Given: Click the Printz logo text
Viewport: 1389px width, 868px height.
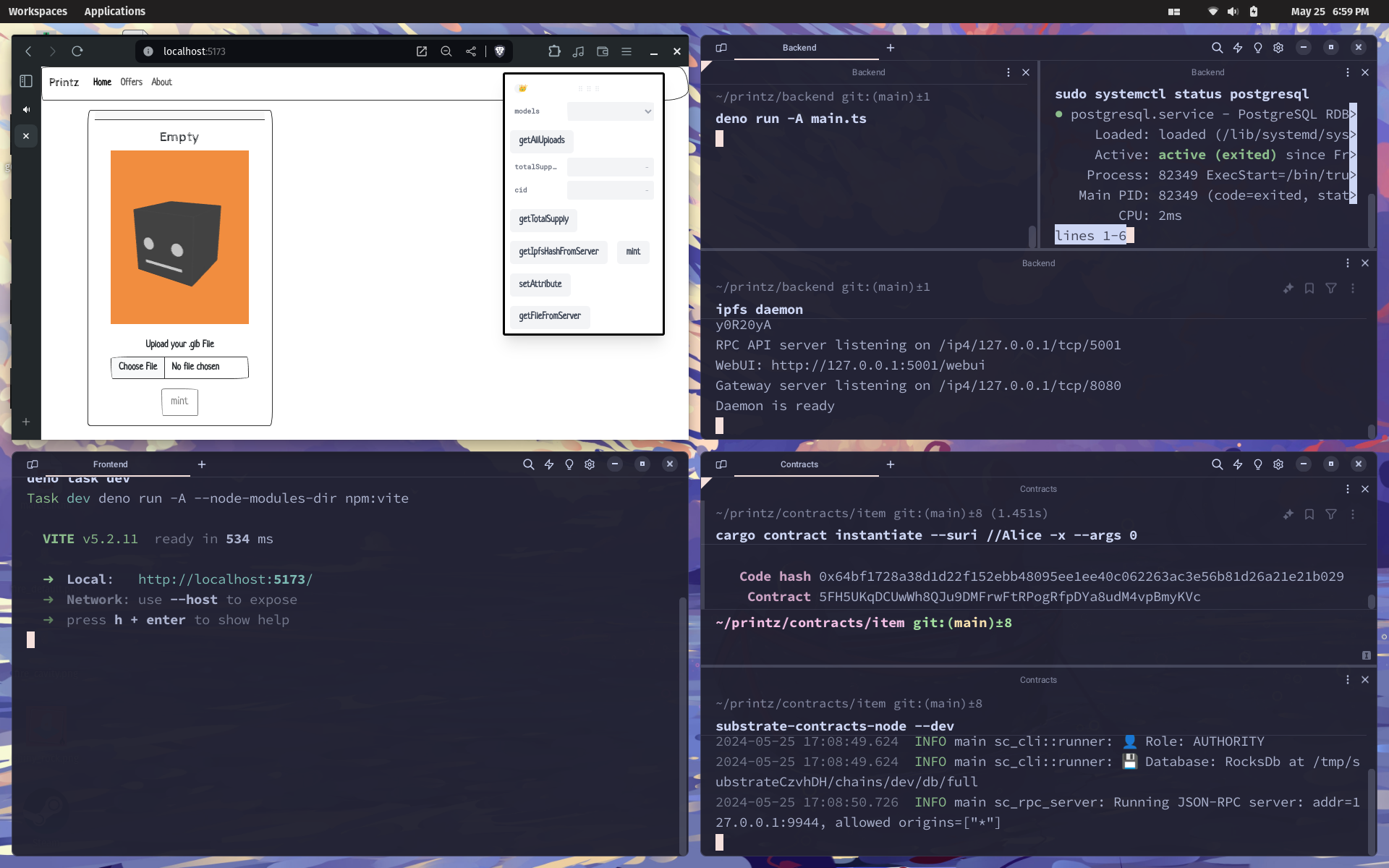Looking at the screenshot, I should click(x=64, y=82).
